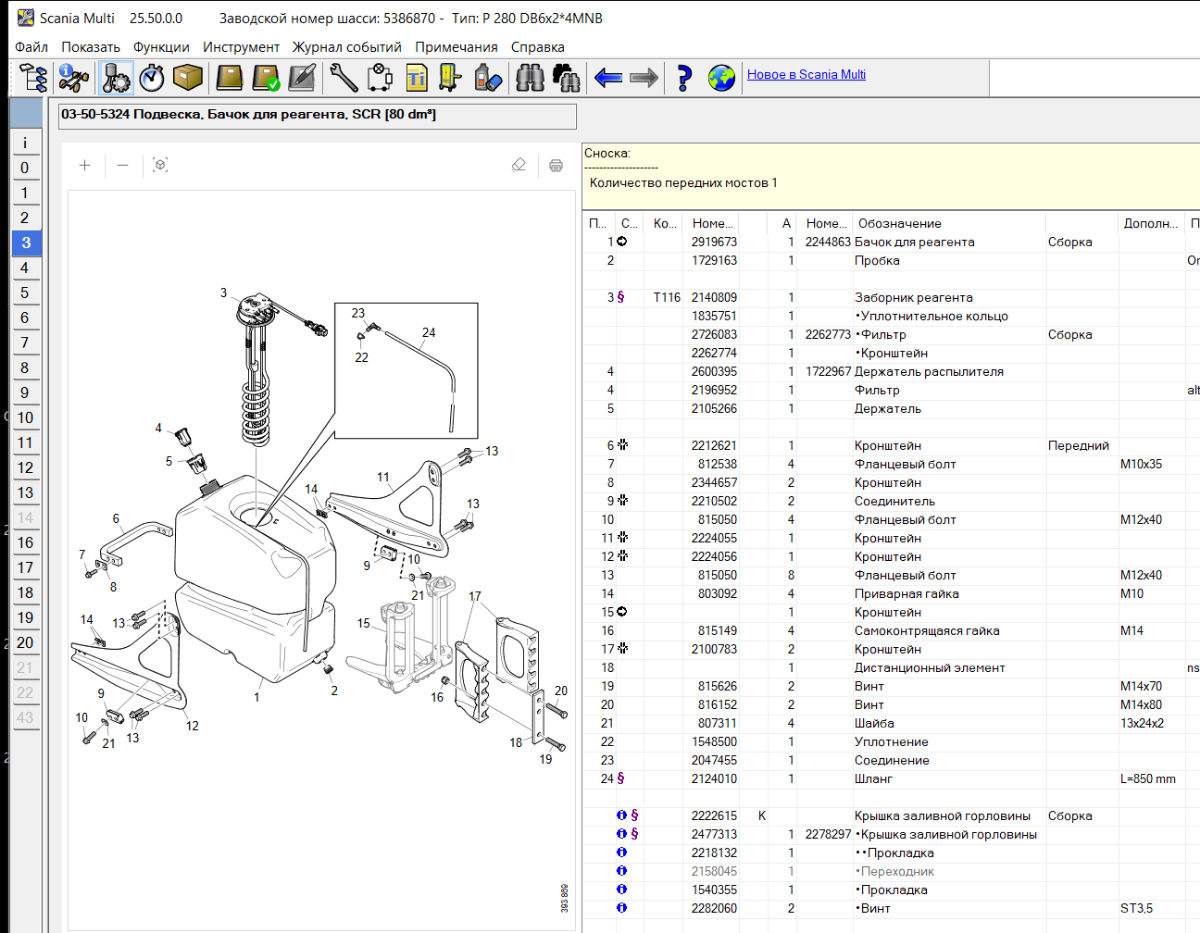1200x933 pixels.
Task: Print the diagram using the printer icon
Action: [556, 165]
